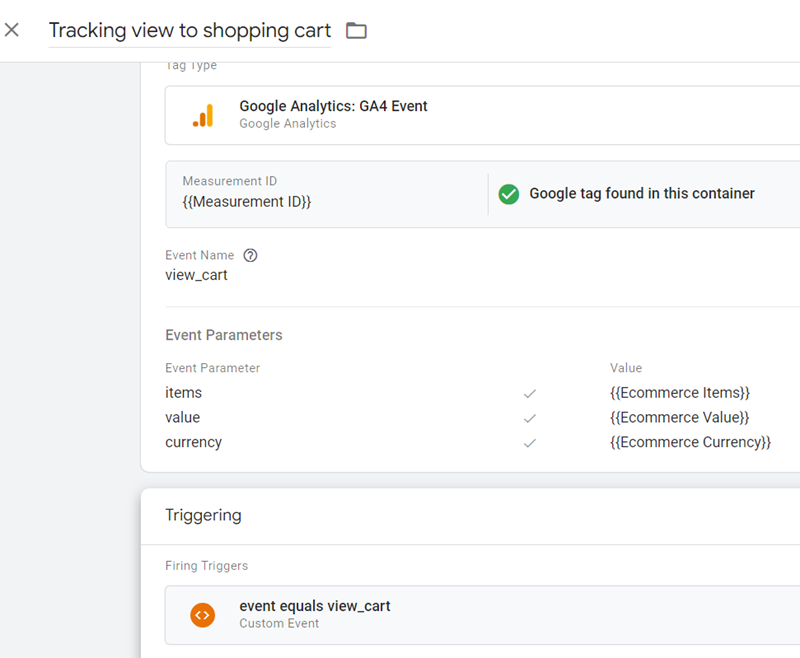
Task: Select the {{Ecommerce Value}} value
Action: coord(680,417)
